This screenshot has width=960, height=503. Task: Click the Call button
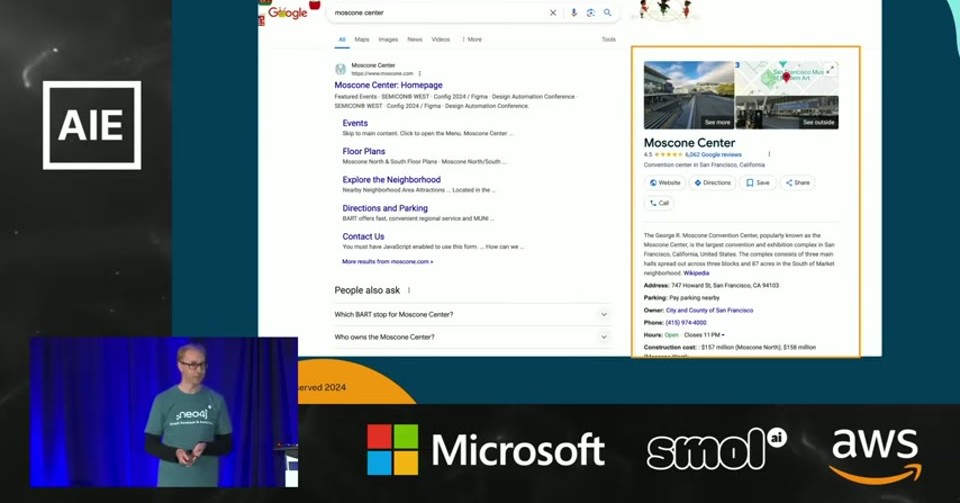pos(659,203)
